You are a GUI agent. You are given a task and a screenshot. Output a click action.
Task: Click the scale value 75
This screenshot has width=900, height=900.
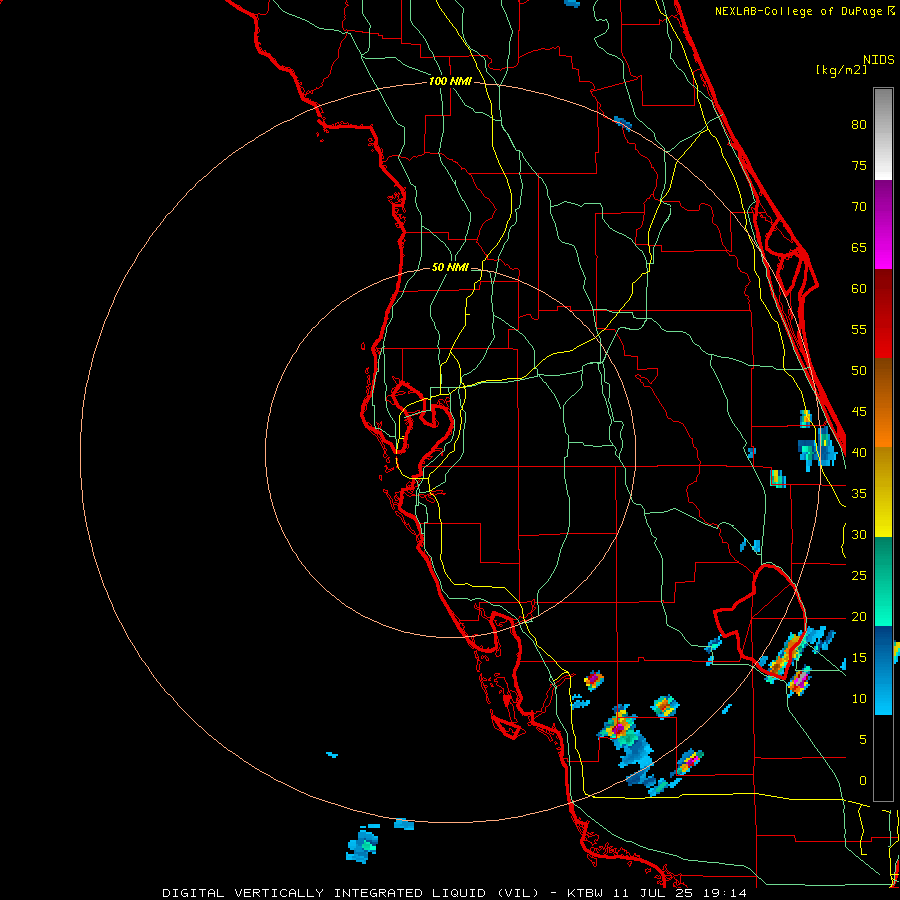point(859,165)
